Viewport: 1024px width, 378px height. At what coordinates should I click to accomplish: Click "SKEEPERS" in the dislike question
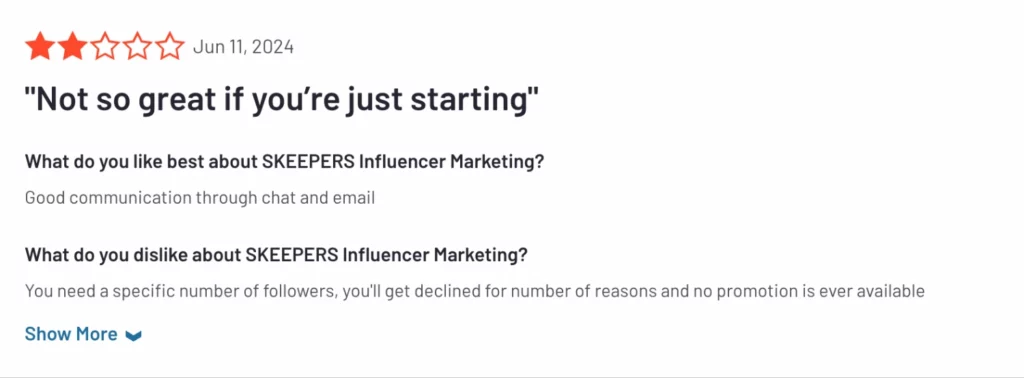pos(291,255)
